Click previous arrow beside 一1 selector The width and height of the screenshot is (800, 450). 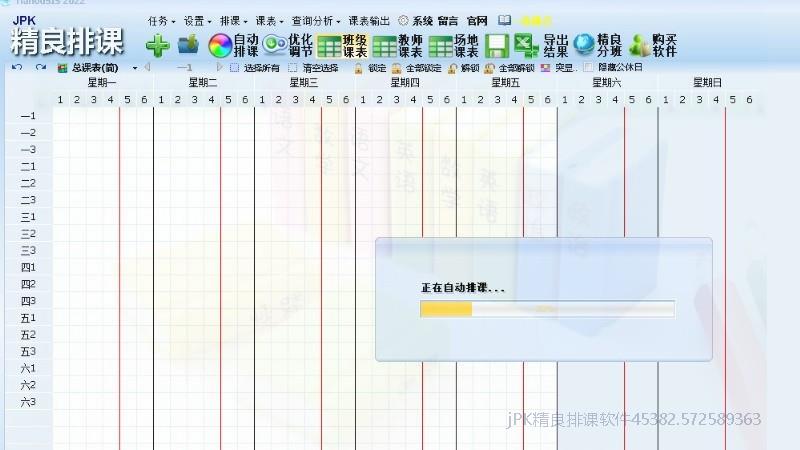coord(147,67)
